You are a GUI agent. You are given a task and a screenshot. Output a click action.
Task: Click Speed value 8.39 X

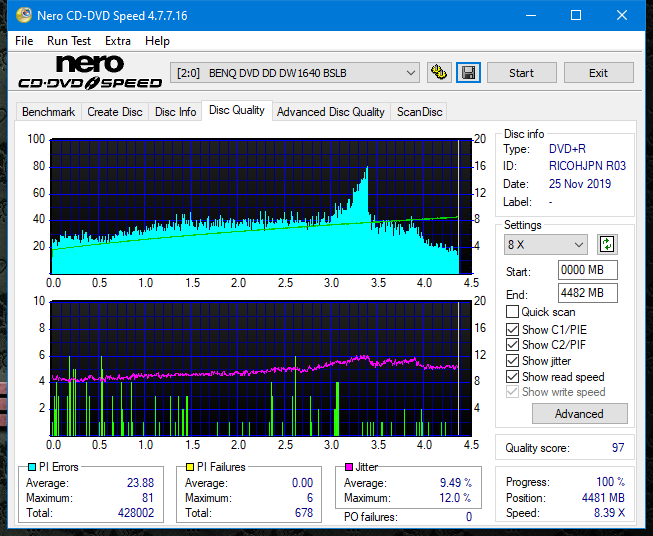point(609,513)
